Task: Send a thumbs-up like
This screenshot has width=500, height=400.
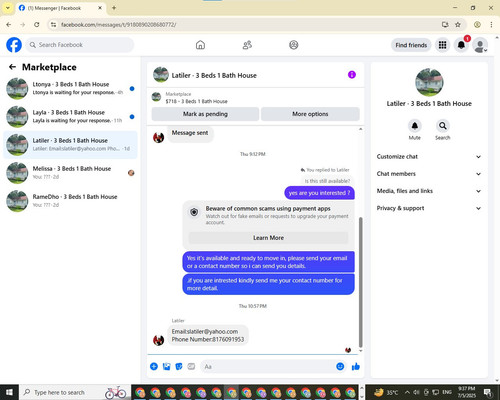Action: coord(356,367)
